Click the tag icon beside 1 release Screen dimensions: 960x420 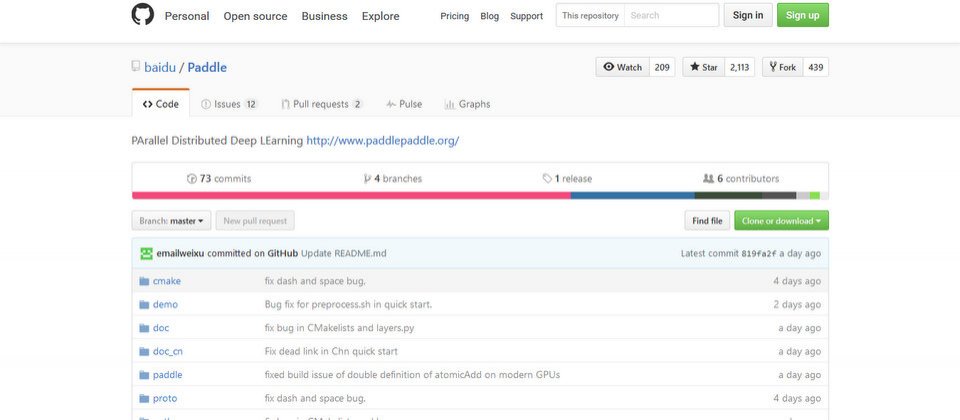(x=547, y=179)
